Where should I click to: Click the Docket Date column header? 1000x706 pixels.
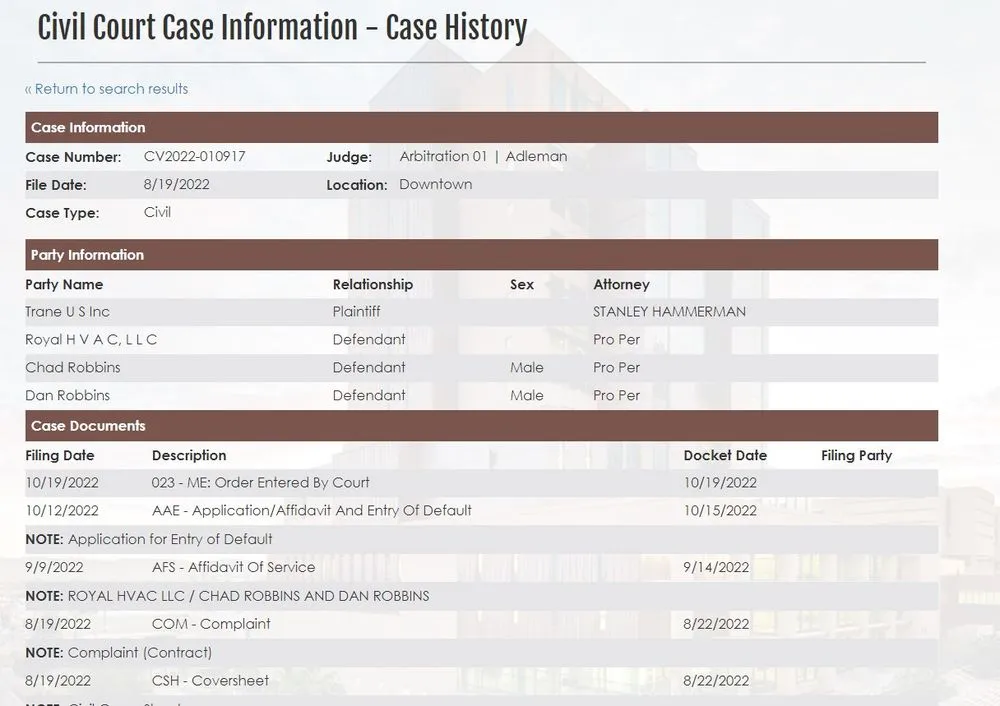[725, 455]
